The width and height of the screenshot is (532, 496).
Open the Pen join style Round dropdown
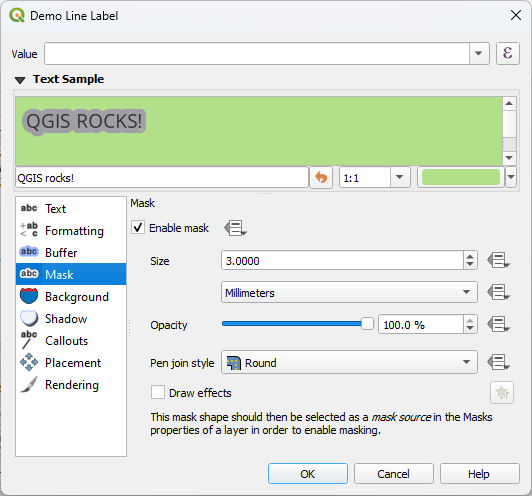(349, 362)
